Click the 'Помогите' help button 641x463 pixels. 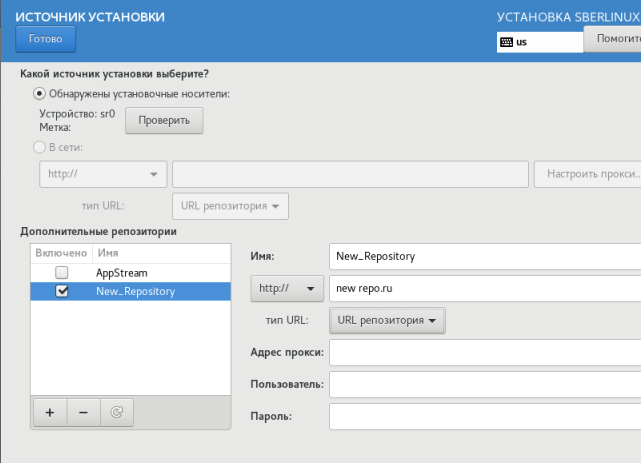[614, 38]
